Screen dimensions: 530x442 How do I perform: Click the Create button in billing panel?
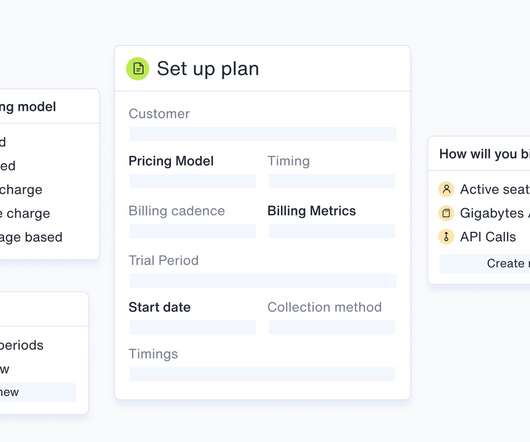[x=485, y=264]
